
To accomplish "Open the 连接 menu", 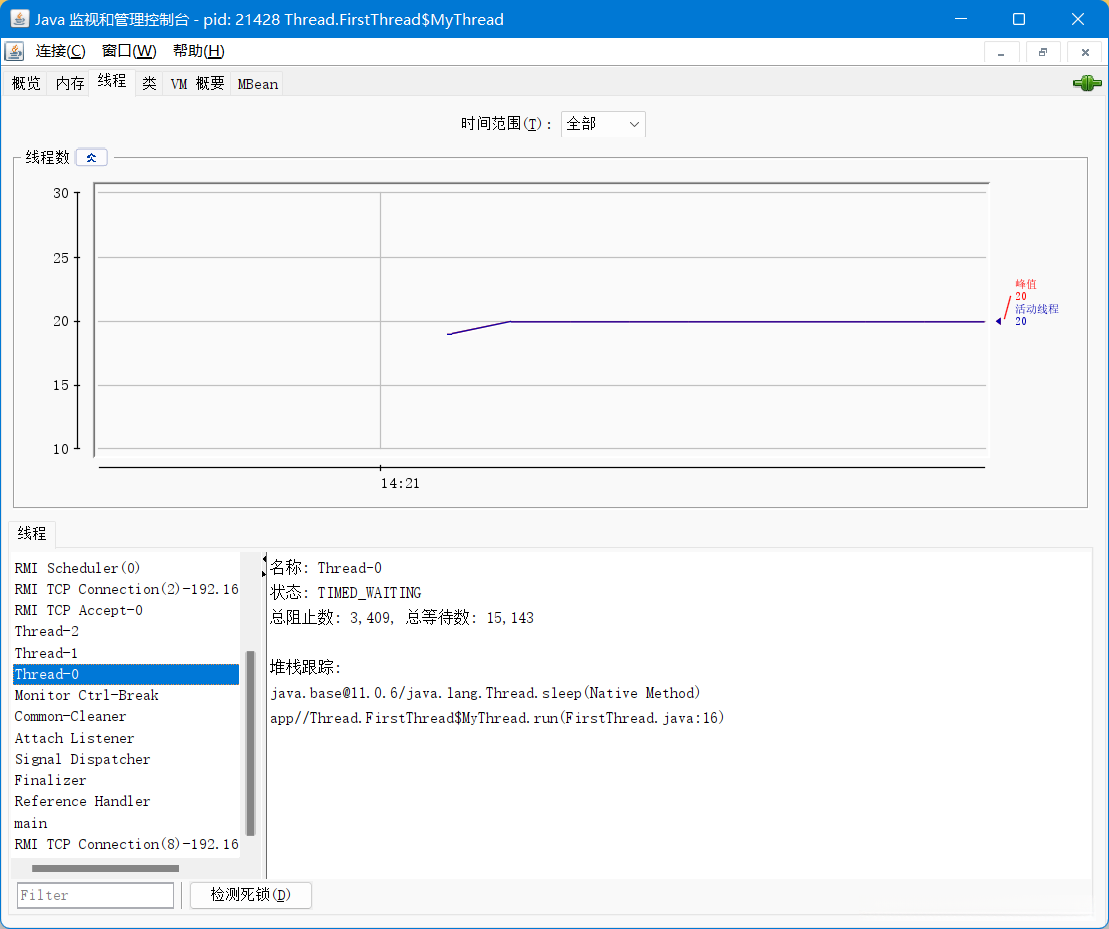I will pos(60,51).
